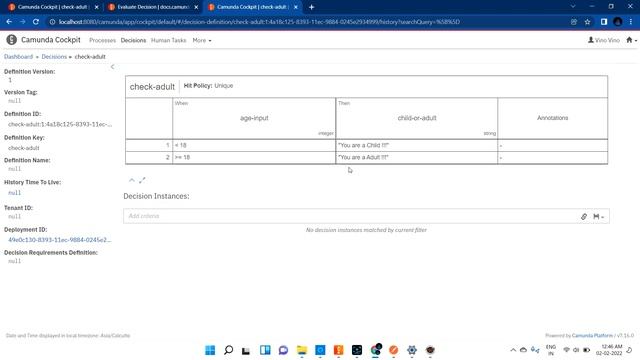Open Task View on the taskbar
The height and width of the screenshot is (360, 640).
(246, 350)
